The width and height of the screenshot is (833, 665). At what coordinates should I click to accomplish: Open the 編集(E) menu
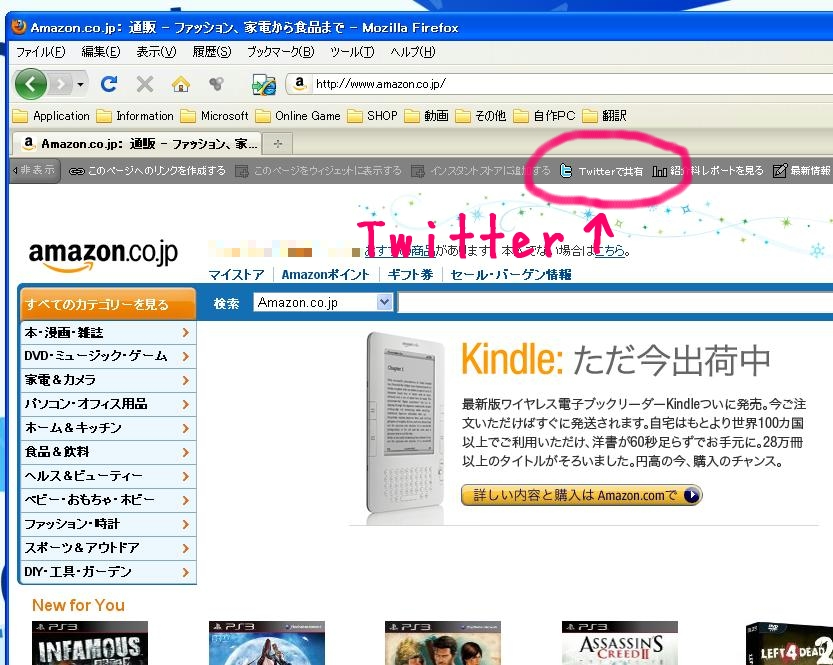coord(100,52)
